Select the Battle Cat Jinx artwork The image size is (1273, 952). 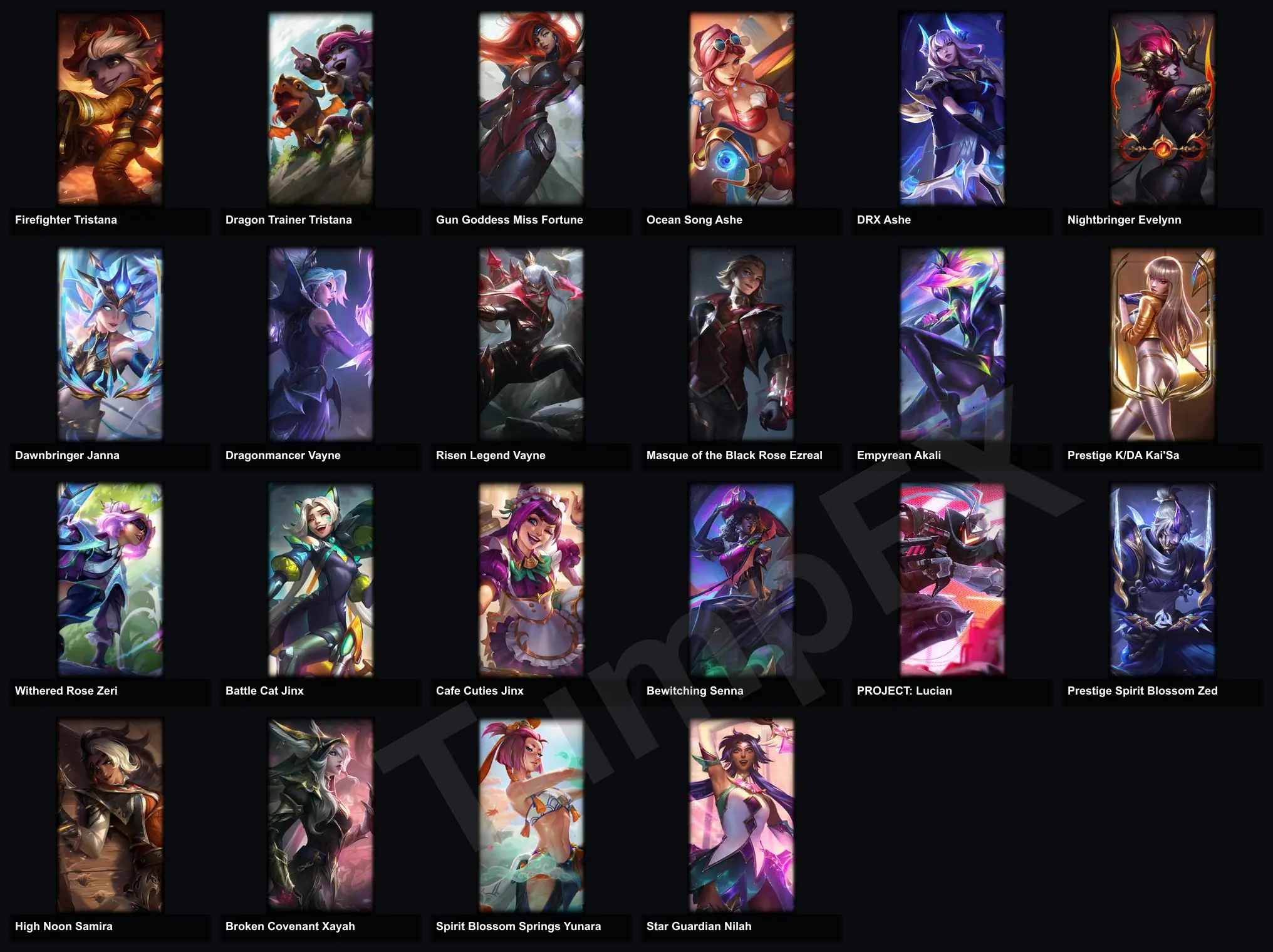[x=321, y=579]
